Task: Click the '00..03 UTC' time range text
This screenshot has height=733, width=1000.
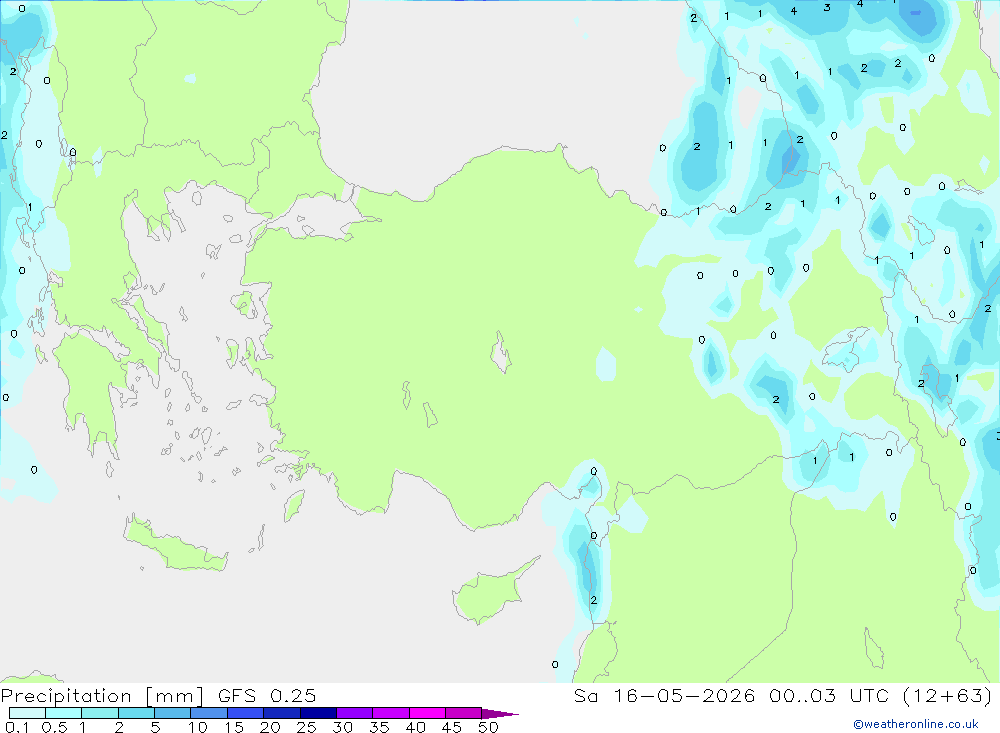Action: point(828,696)
